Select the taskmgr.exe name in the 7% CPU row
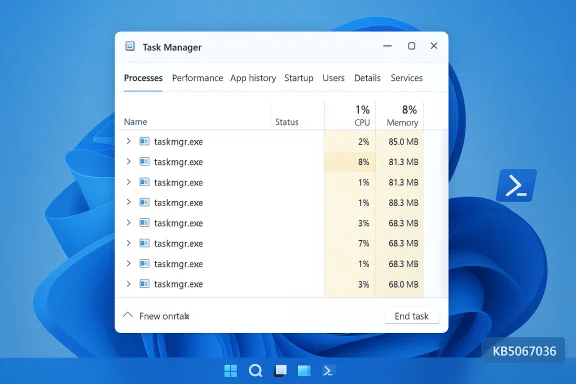The height and width of the screenshot is (384, 576). [179, 244]
